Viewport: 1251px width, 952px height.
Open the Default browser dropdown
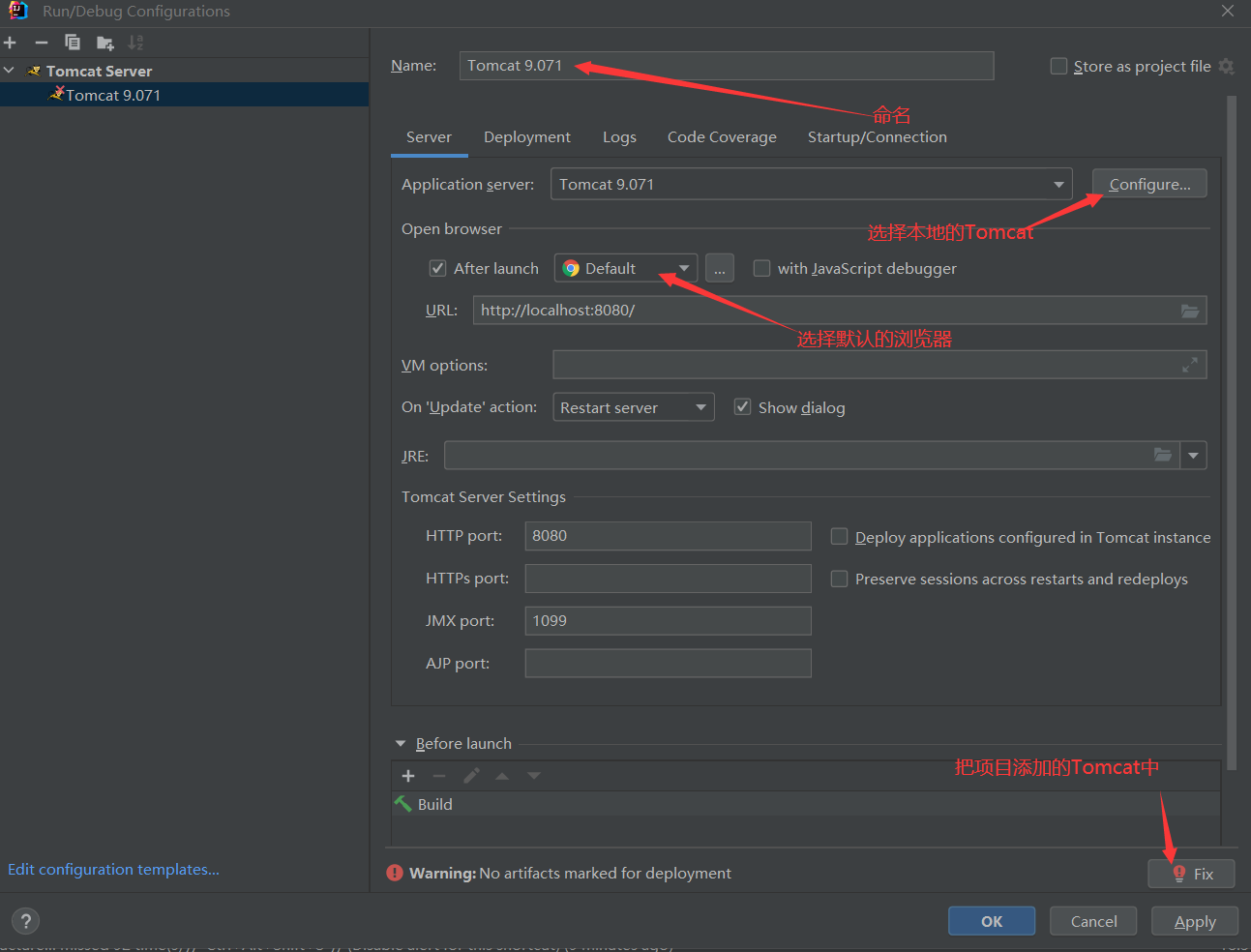[x=625, y=268]
